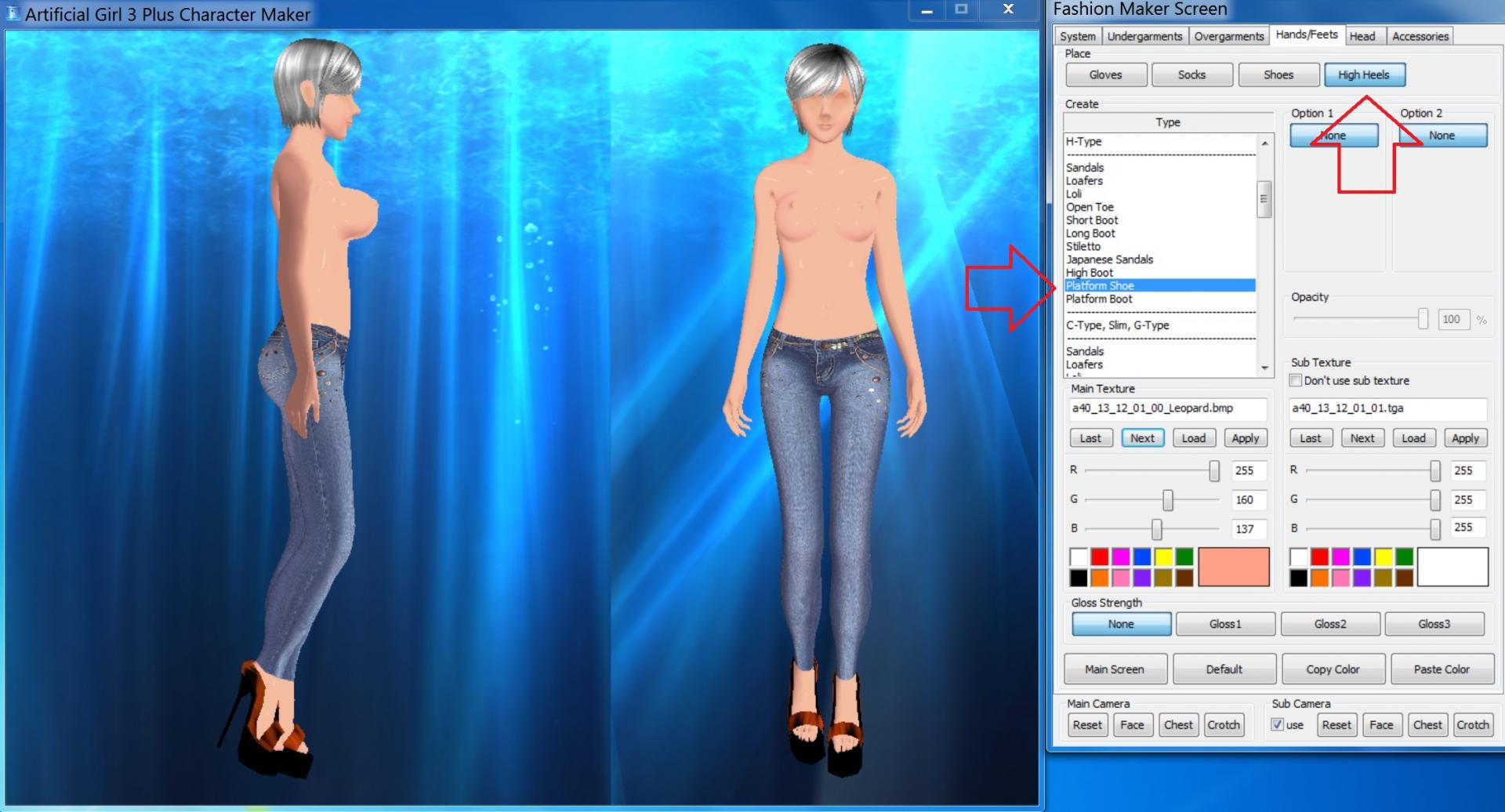Screen dimensions: 1505x812
Task: Open the Undergarments tab
Action: coord(1144,36)
